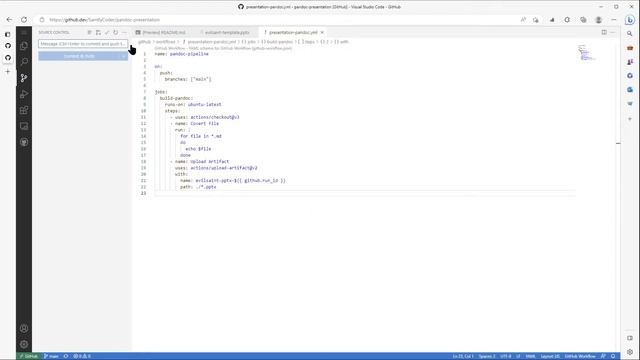Click Spaces: 2 indentation in status bar
The height and width of the screenshot is (360, 640).
point(487,356)
